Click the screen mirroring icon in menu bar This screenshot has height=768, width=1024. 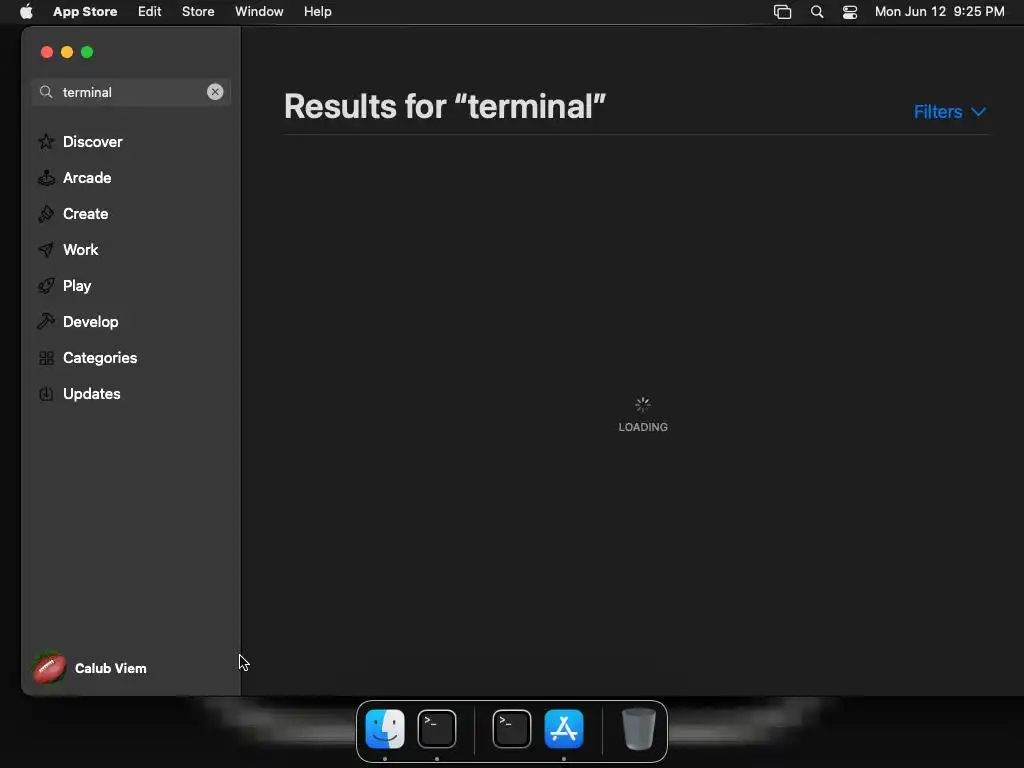click(782, 12)
